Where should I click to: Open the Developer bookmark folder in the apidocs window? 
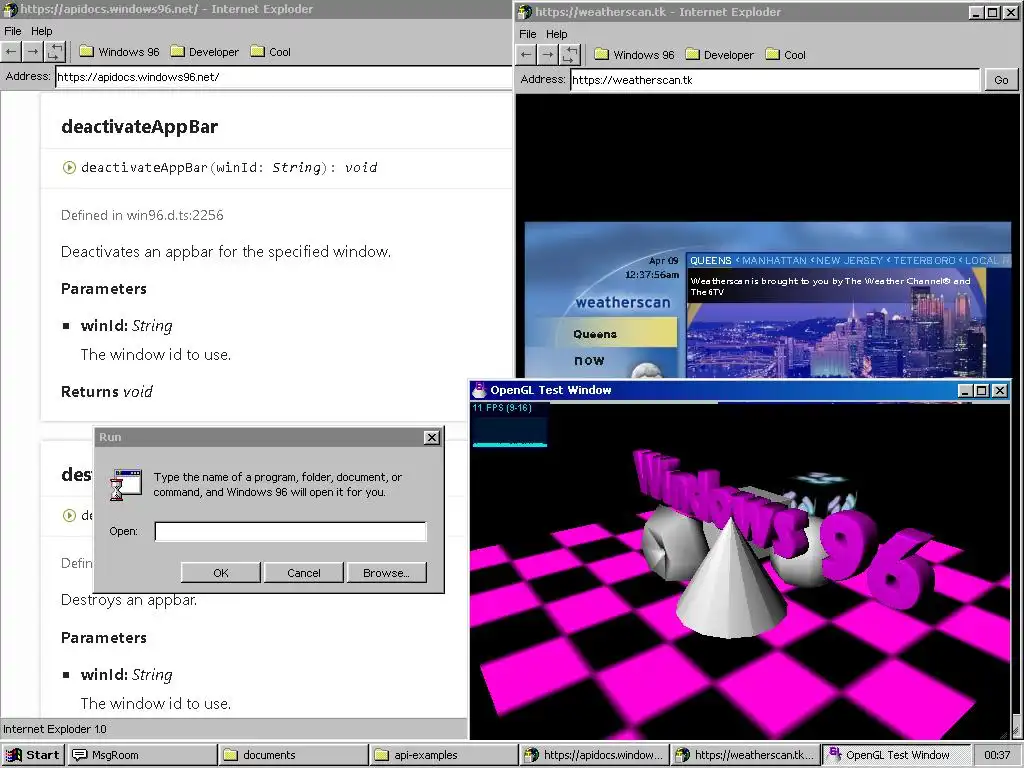[204, 52]
